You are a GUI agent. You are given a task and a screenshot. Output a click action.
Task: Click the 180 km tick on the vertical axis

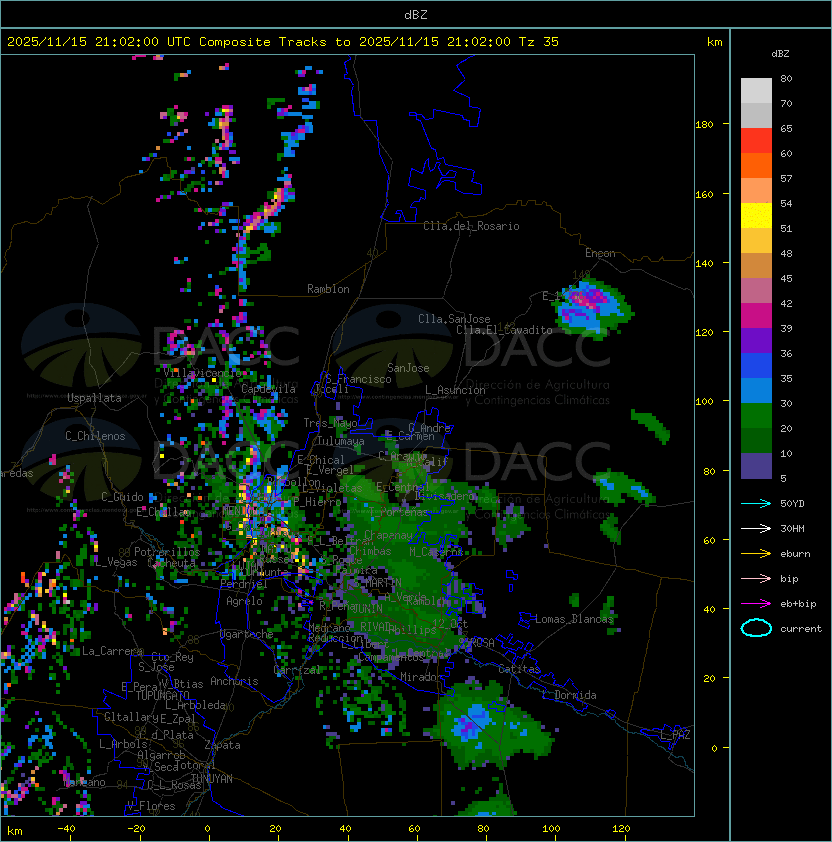tap(704, 125)
